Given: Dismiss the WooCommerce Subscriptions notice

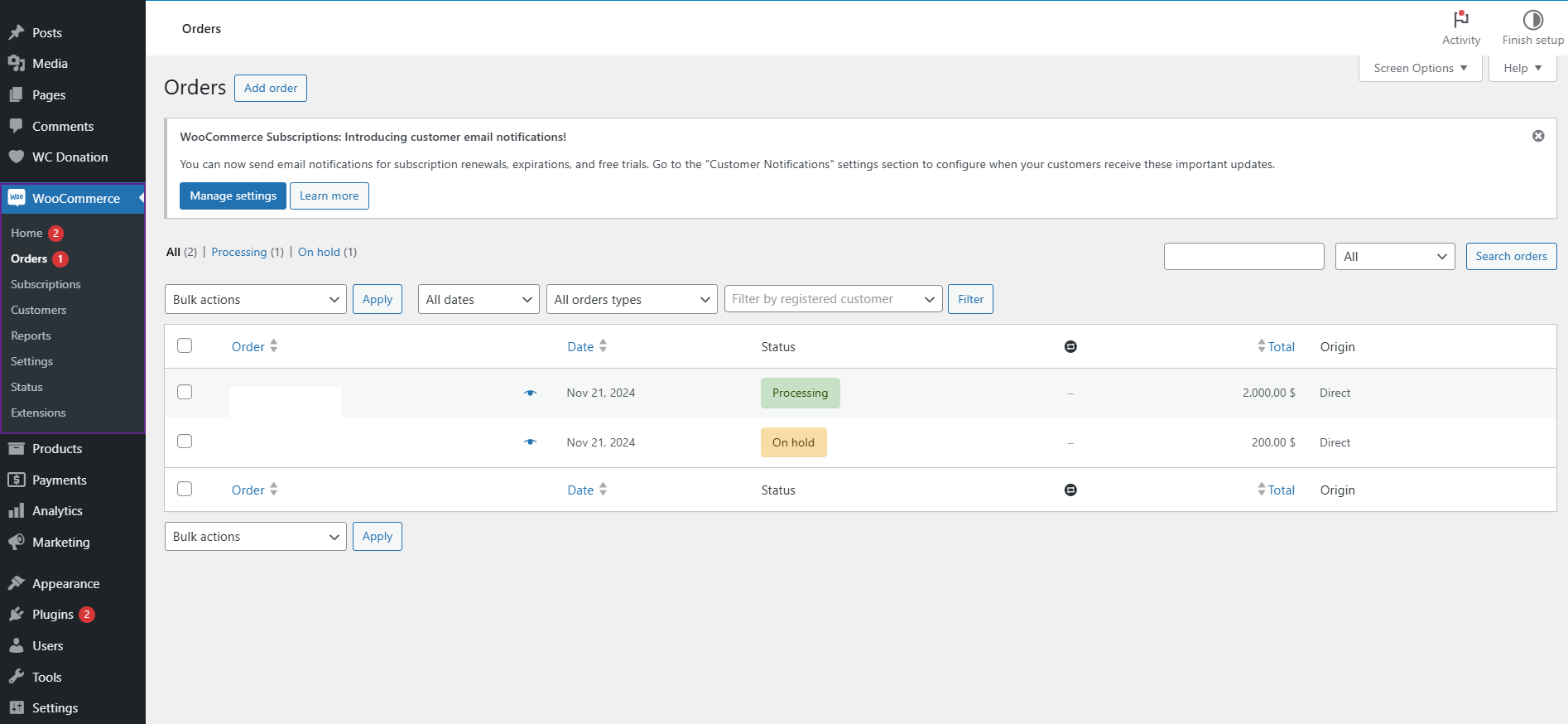Looking at the screenshot, I should [1538, 136].
